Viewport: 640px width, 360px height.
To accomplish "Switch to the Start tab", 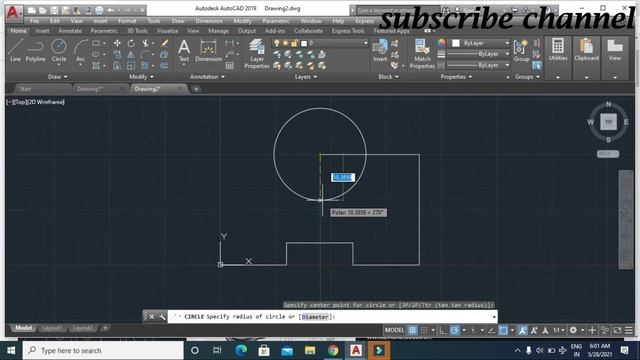I will pyautogui.click(x=25, y=89).
